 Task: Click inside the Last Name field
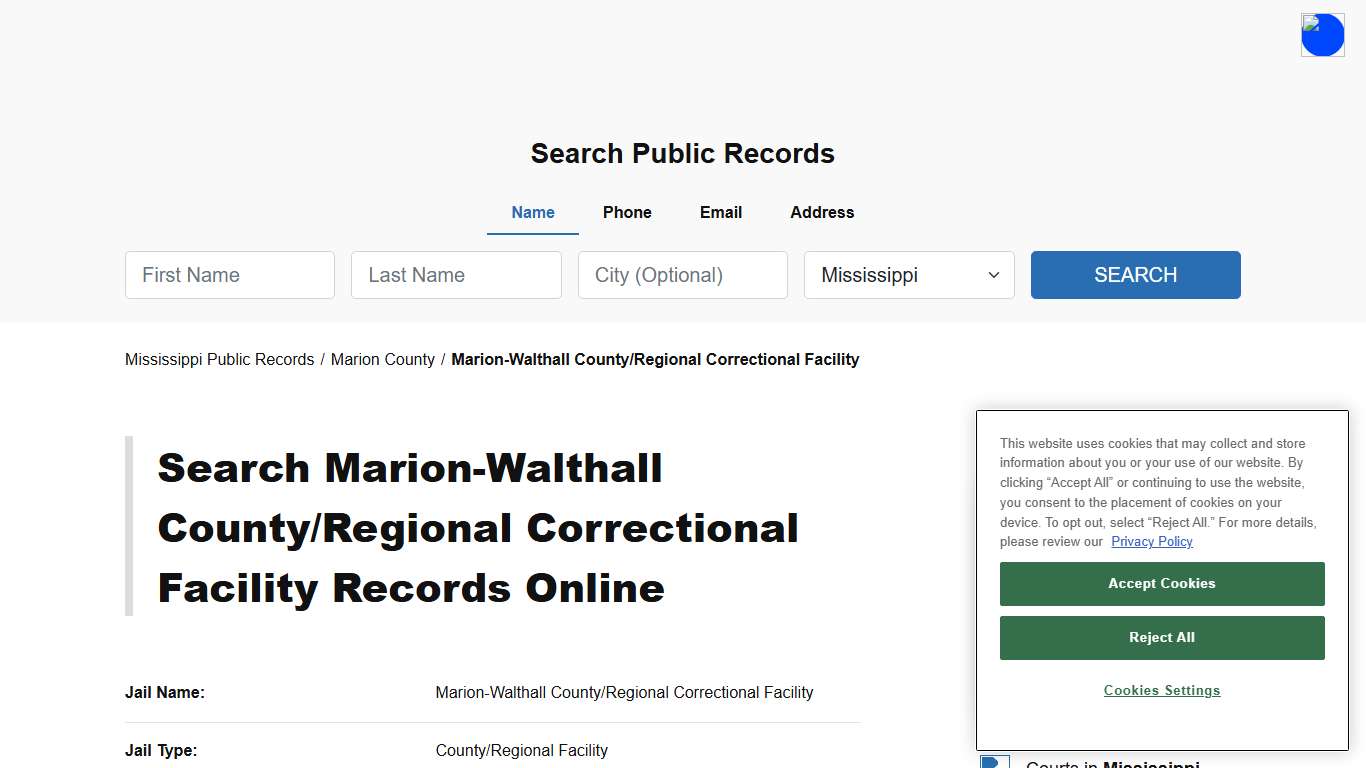(456, 275)
